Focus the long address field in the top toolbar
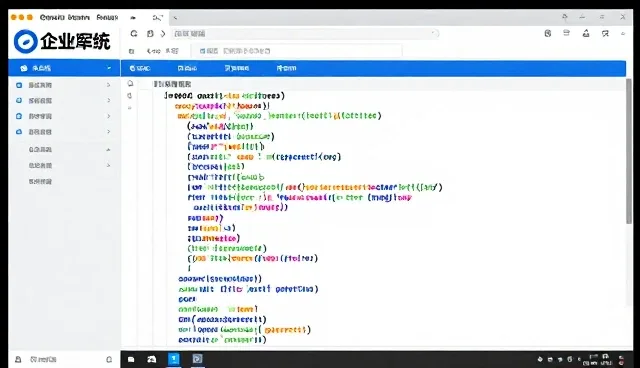This screenshot has width=640, height=368. pos(305,33)
